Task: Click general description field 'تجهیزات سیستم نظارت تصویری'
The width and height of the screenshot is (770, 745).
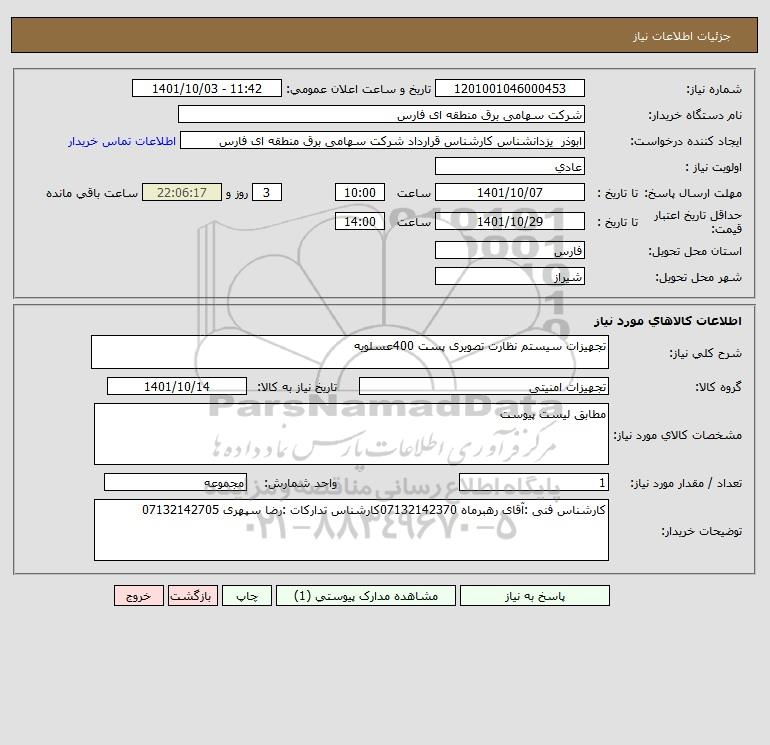Action: pyautogui.click(x=350, y=352)
